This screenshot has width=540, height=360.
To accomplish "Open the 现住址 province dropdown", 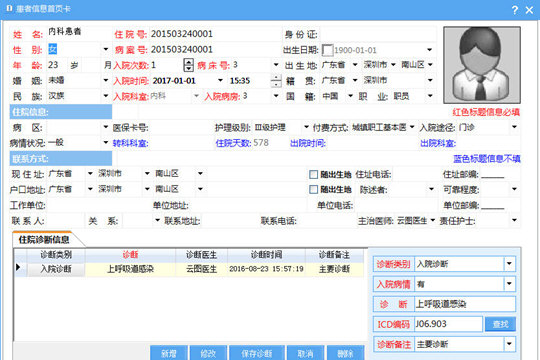I will [x=90, y=174].
